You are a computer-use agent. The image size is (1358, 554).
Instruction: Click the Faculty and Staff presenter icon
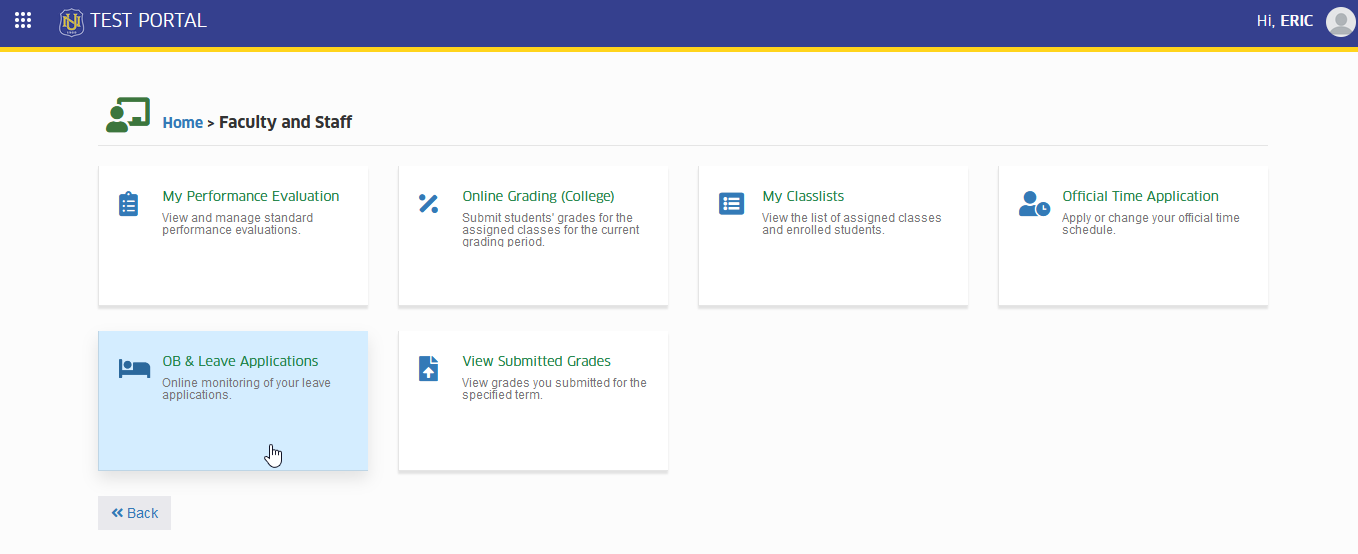coord(128,115)
